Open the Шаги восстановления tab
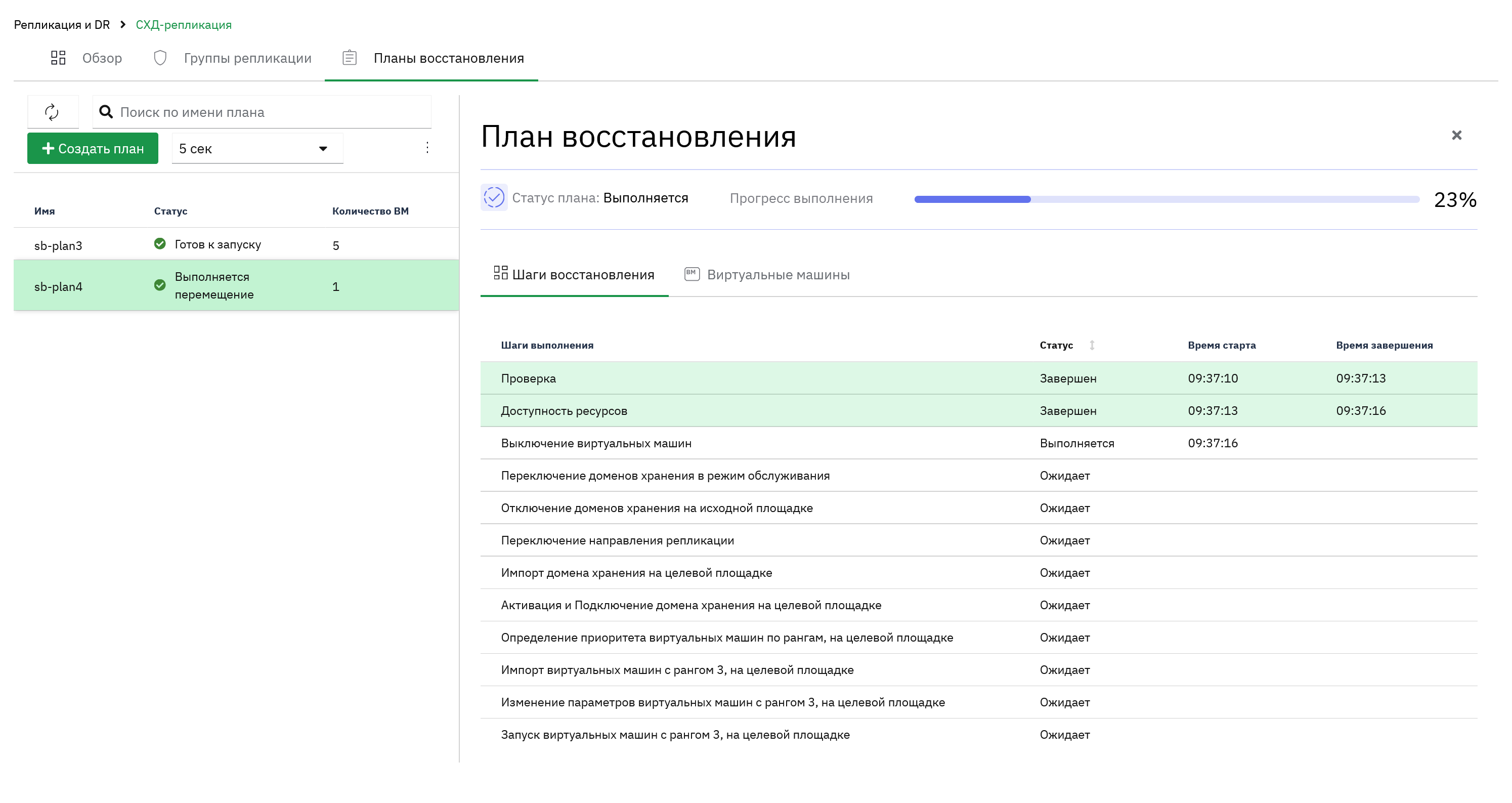 click(574, 275)
